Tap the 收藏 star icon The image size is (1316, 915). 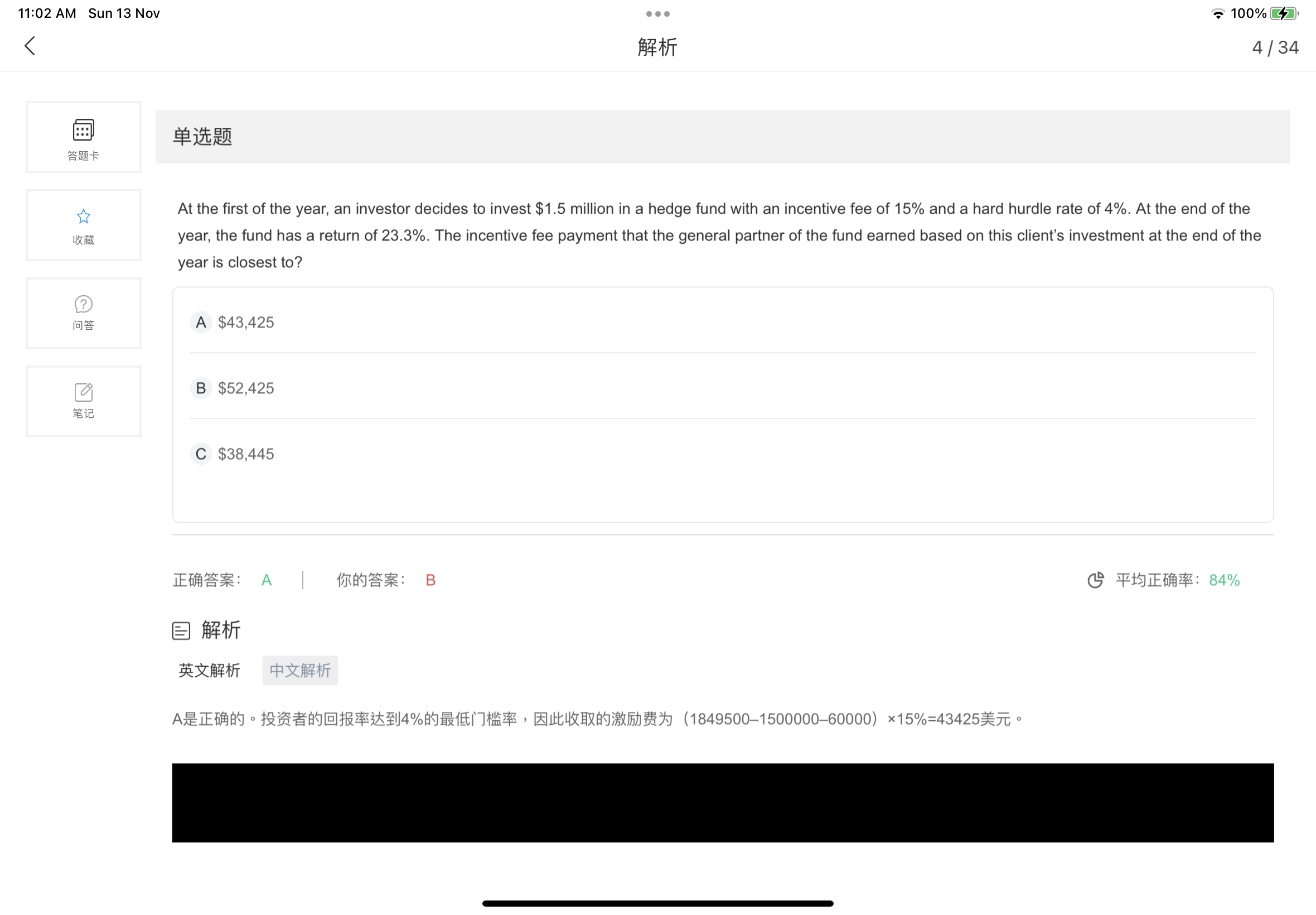pos(83,216)
